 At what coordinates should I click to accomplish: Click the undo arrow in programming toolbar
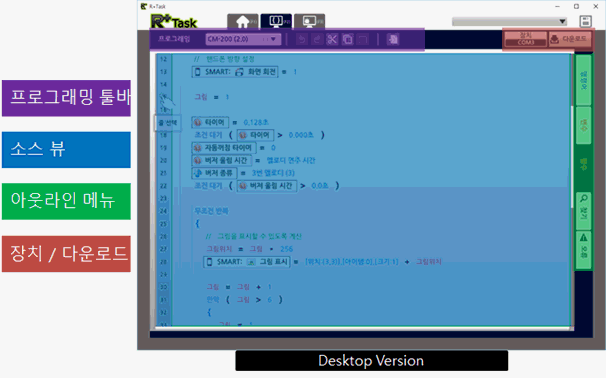[x=302, y=39]
